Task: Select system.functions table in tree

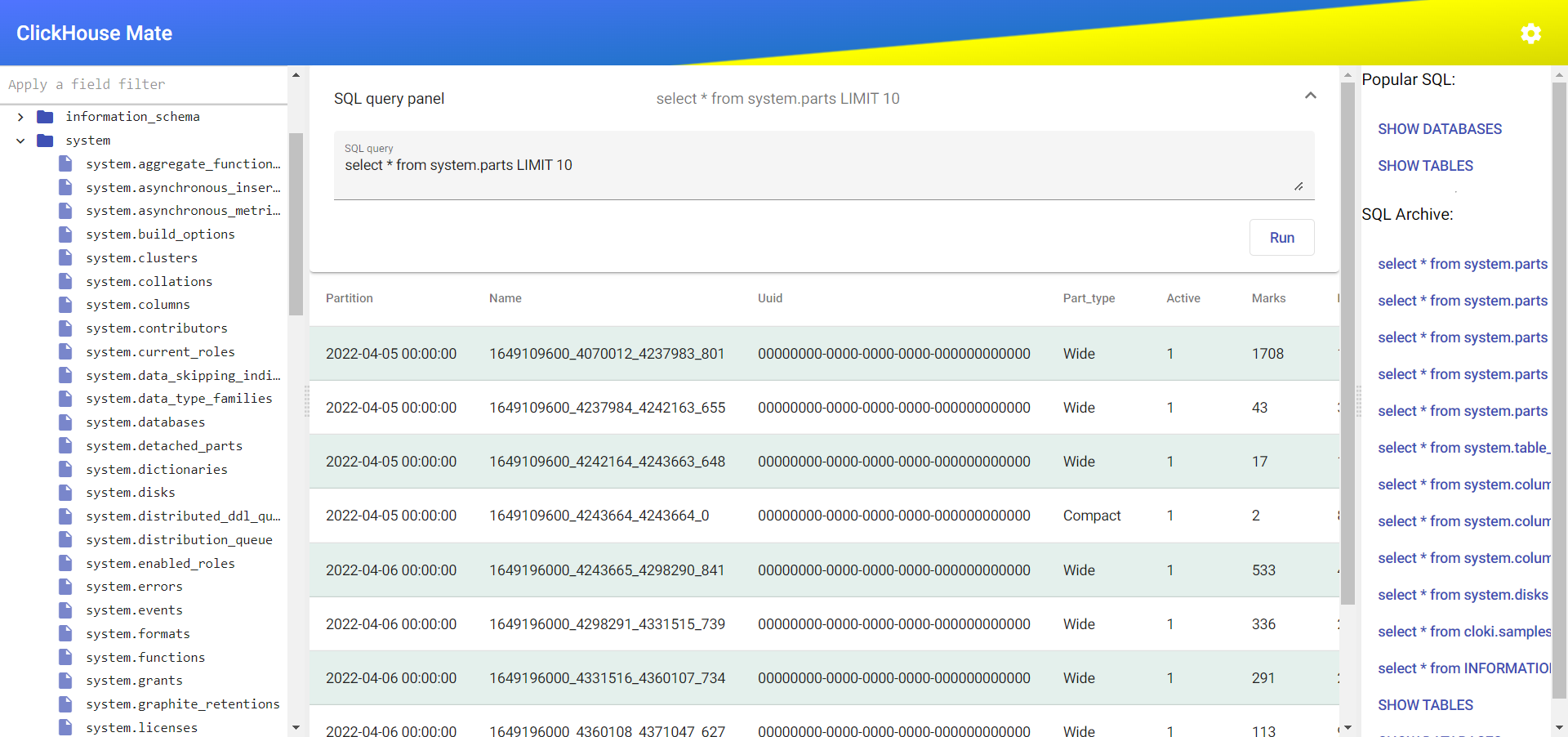Action: (x=145, y=658)
